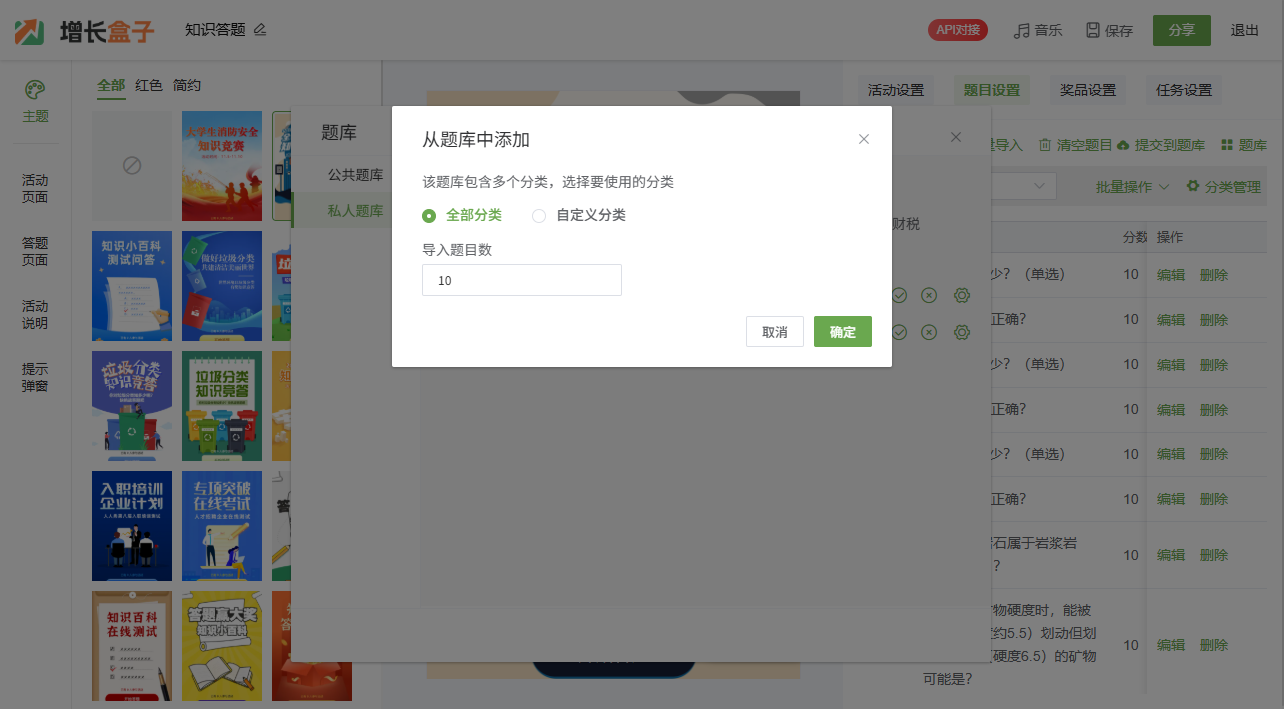Image resolution: width=1284 pixels, height=709 pixels.
Task: Click the 题库 grid icon
Action: [1227, 145]
